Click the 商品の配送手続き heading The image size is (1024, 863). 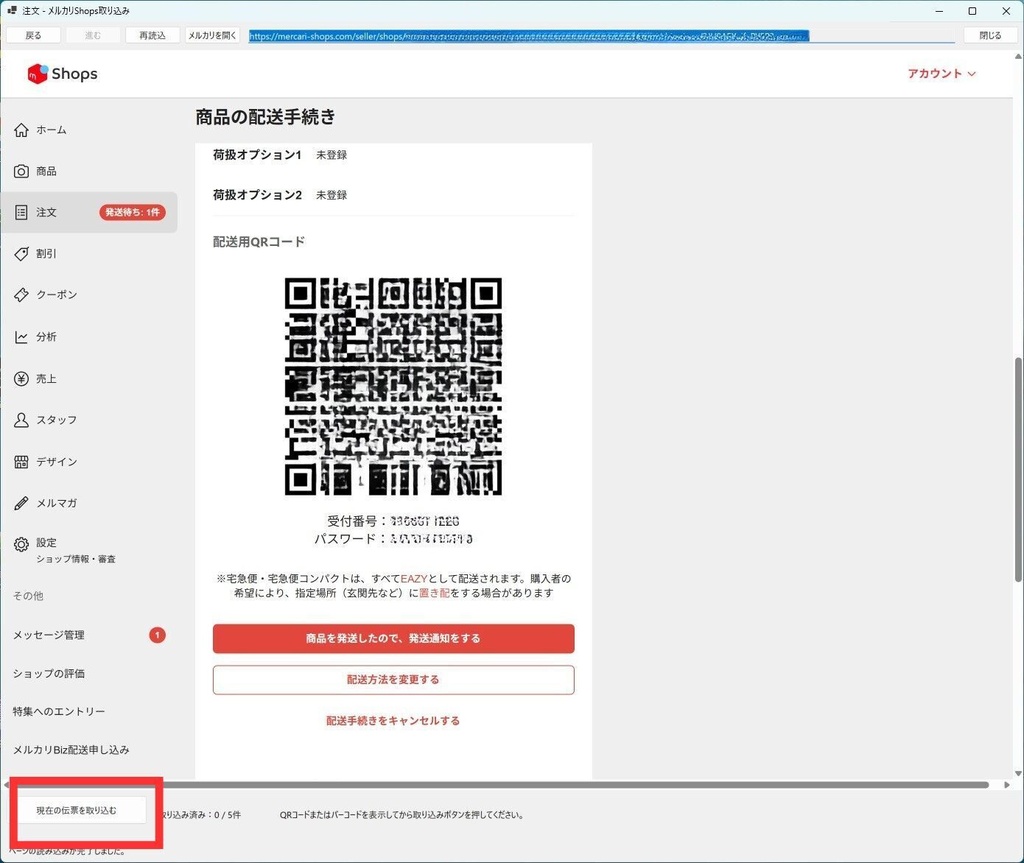pos(265,117)
